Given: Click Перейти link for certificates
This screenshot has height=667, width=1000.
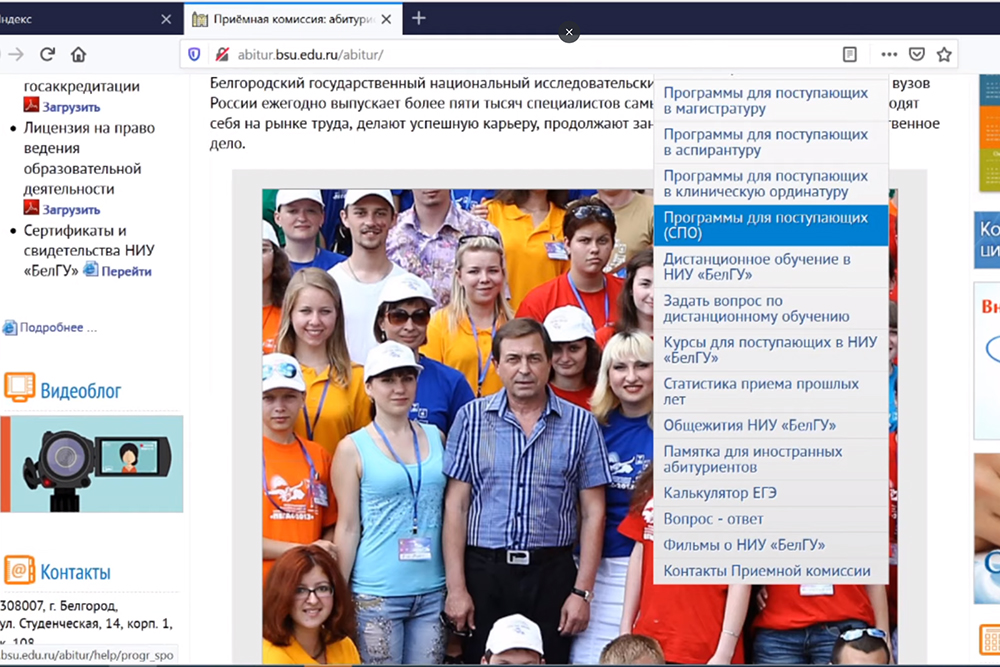Looking at the screenshot, I should pyautogui.click(x=126, y=271).
